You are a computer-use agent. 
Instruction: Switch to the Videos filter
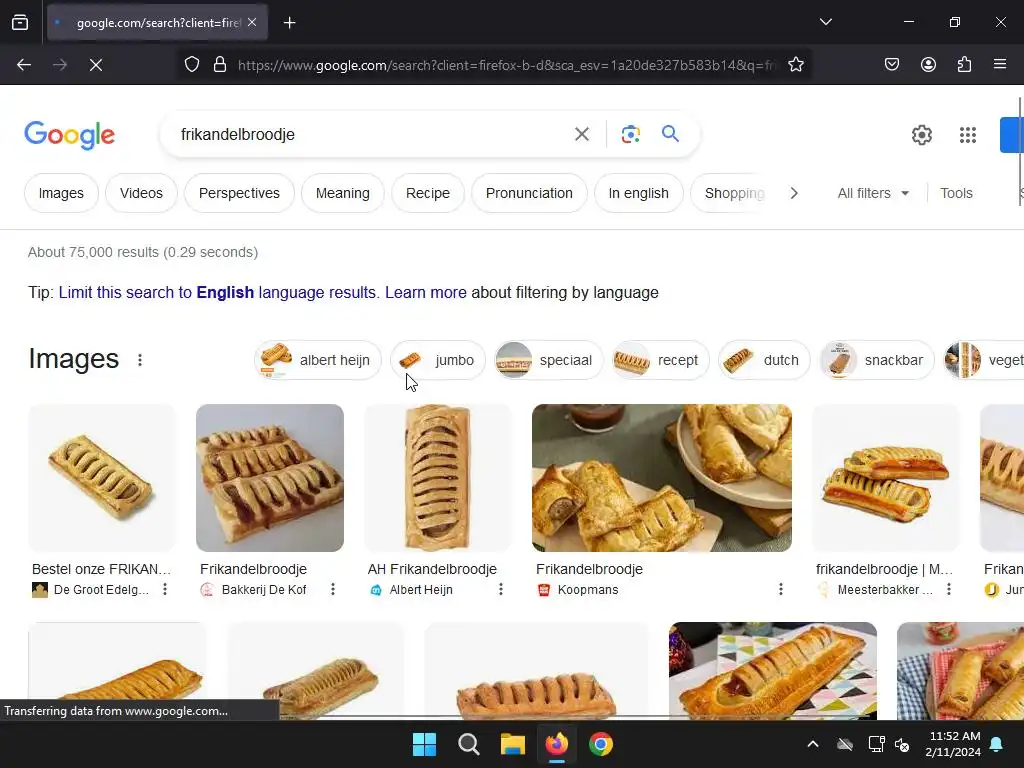coord(141,193)
